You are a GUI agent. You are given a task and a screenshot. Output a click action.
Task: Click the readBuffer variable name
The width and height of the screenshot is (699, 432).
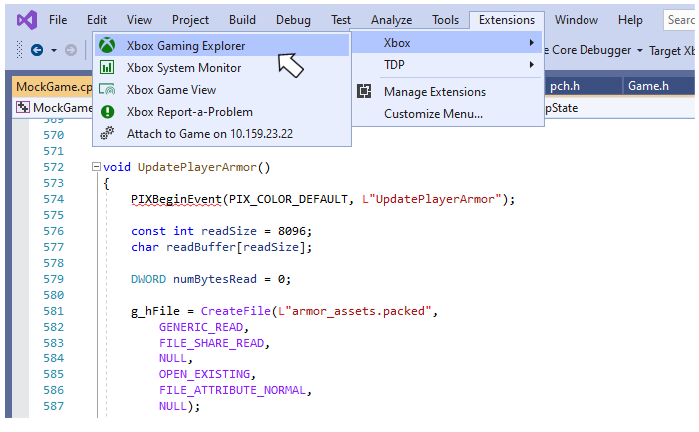(x=200, y=247)
